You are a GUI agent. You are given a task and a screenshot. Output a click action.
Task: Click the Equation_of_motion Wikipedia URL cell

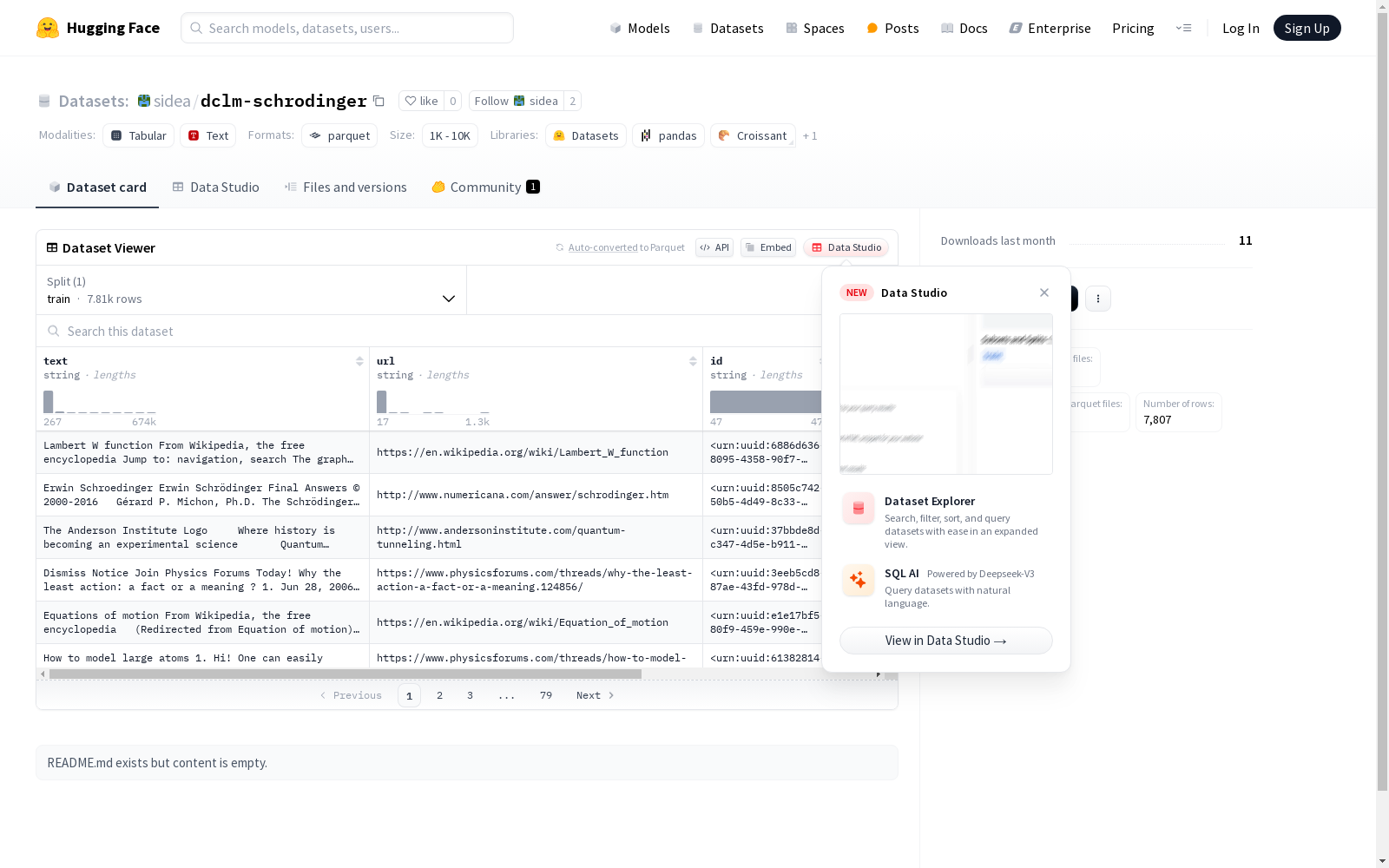536,622
